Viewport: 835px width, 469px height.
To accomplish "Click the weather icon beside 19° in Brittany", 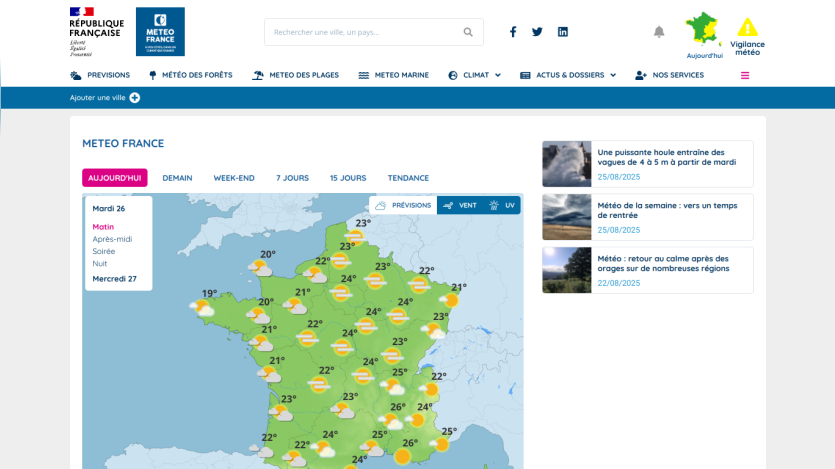I will point(201,308).
